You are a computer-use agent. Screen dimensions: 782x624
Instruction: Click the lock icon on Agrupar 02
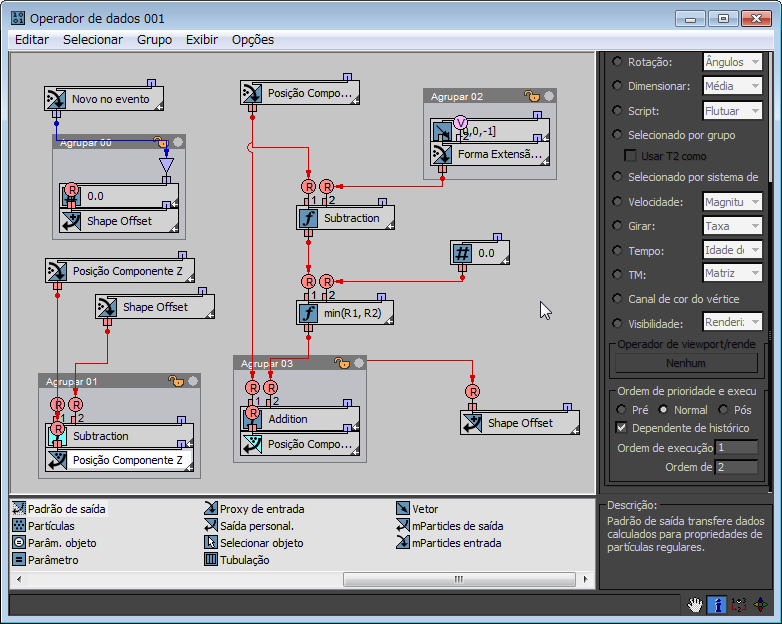532,96
